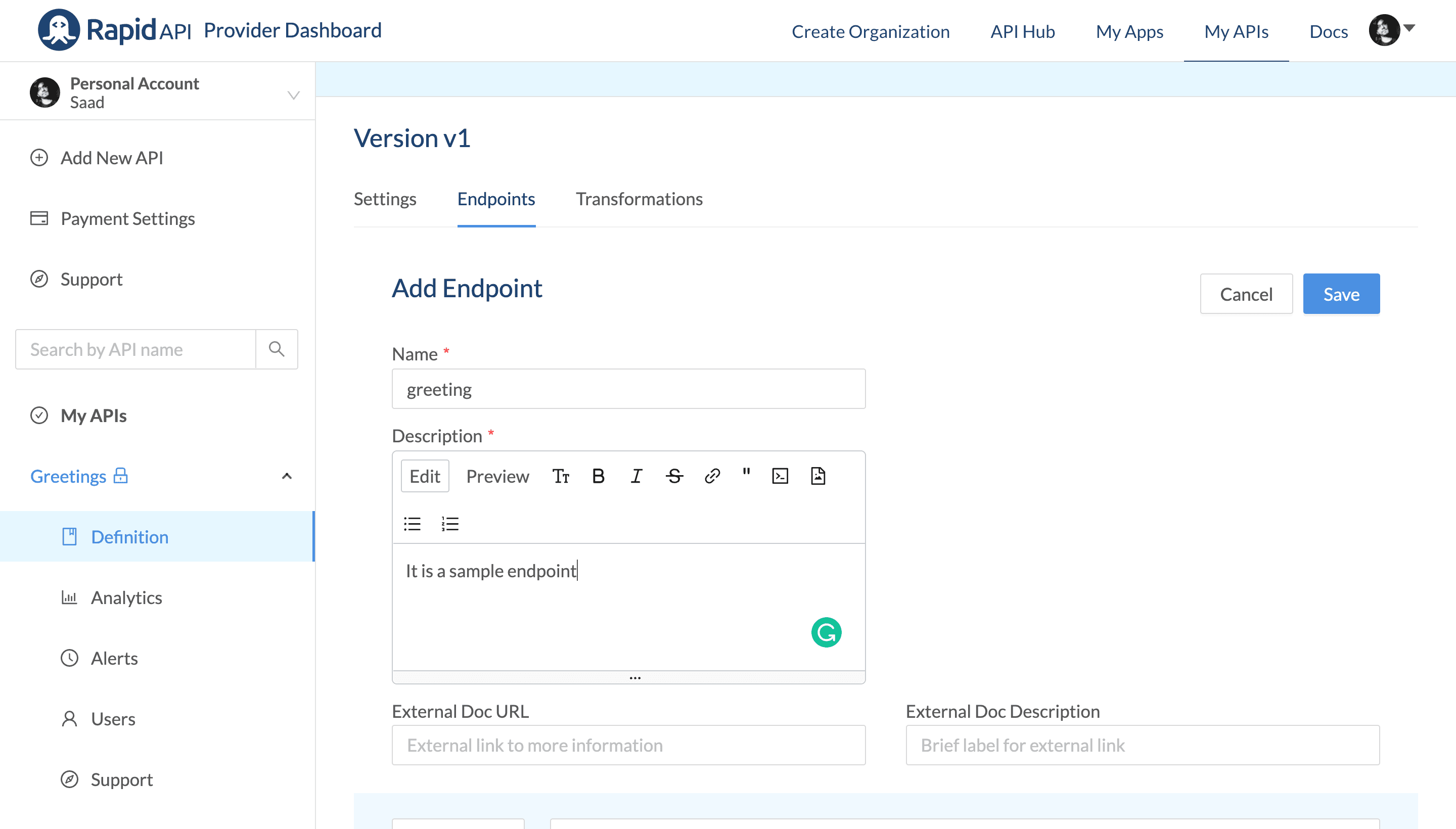The height and width of the screenshot is (829, 1456).
Task: Click the Strikethrough formatting icon
Action: click(x=674, y=476)
